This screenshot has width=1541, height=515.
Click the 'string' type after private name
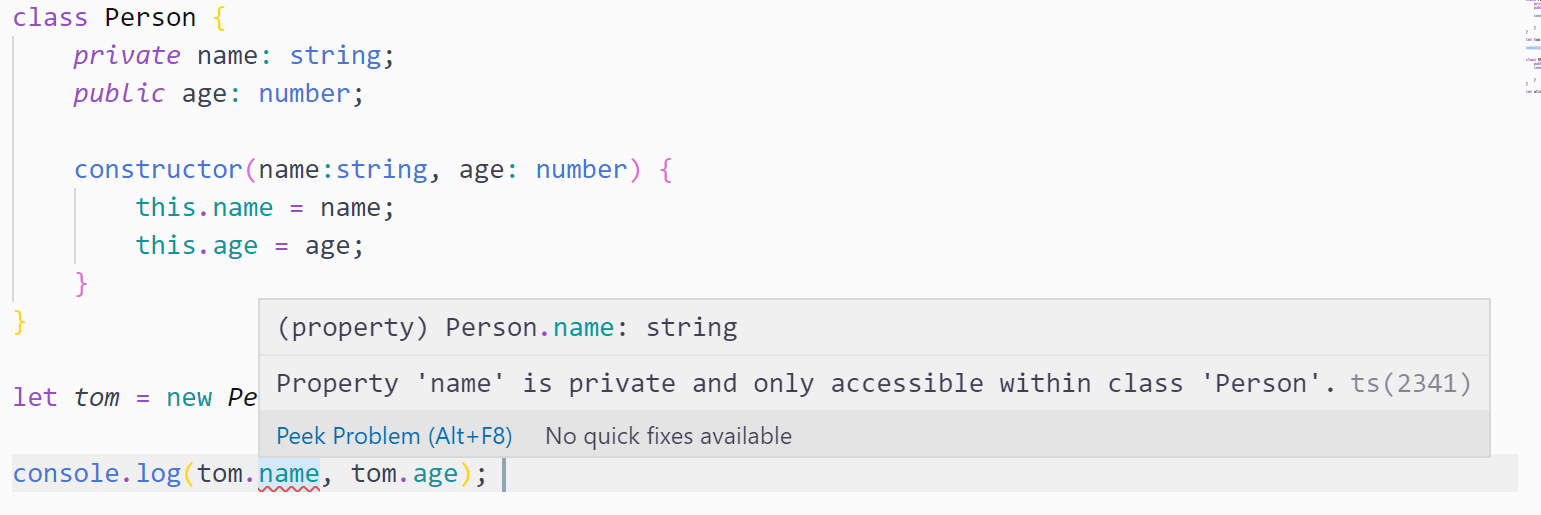(335, 56)
